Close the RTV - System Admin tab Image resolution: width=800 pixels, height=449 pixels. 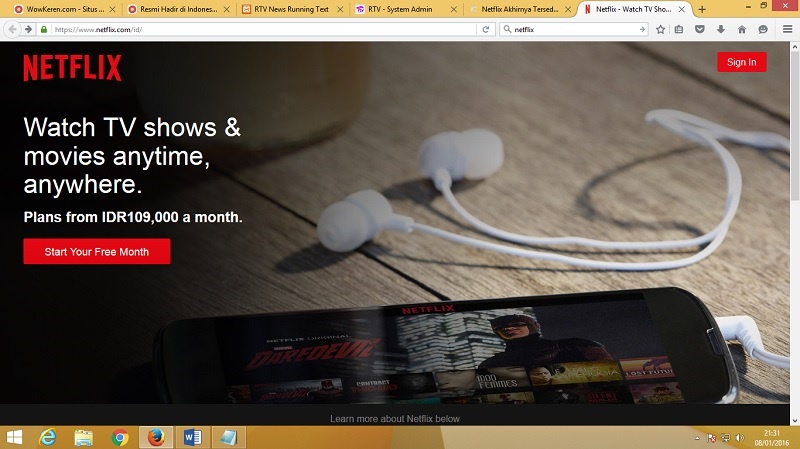454,9
